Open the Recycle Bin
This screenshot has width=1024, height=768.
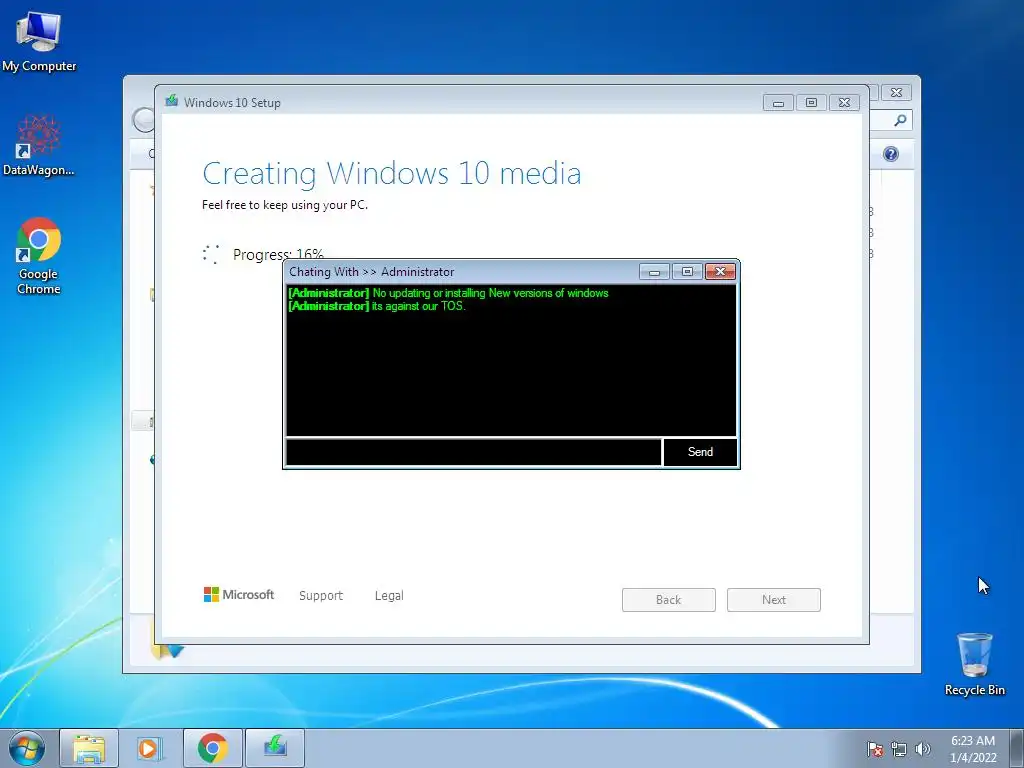point(974,664)
